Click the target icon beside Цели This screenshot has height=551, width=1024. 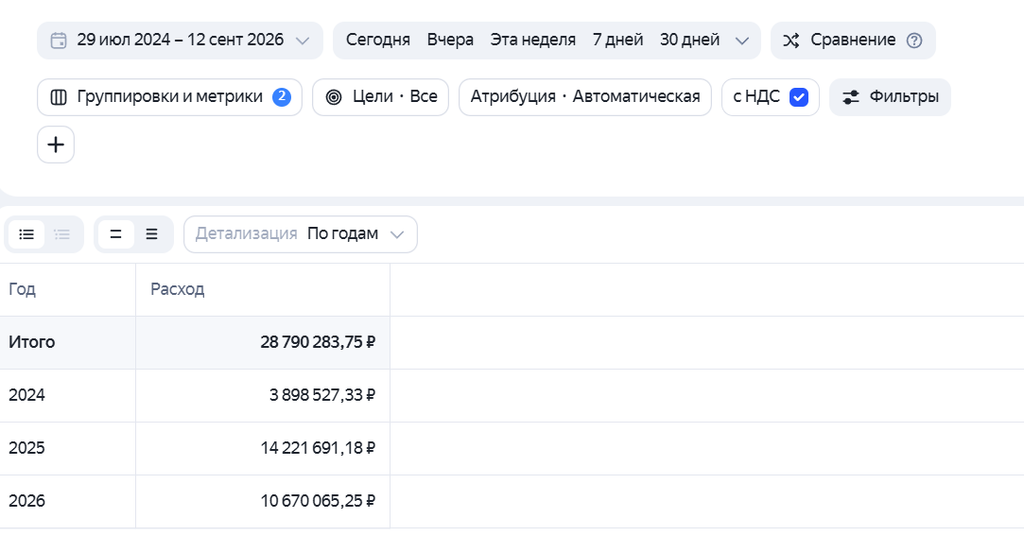(334, 97)
